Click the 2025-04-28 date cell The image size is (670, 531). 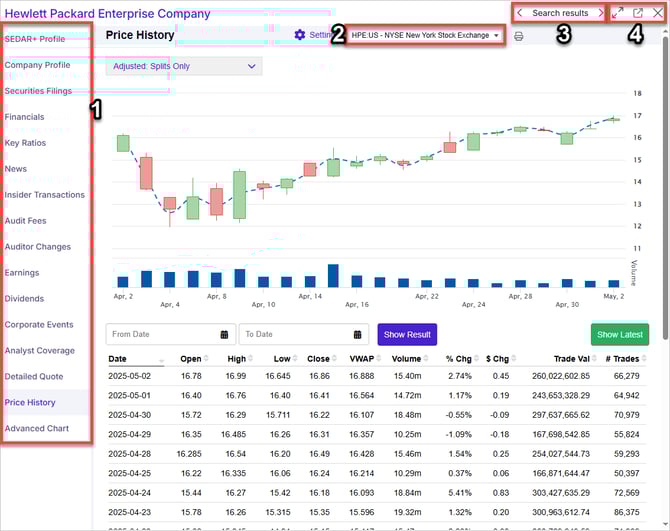tap(129, 454)
